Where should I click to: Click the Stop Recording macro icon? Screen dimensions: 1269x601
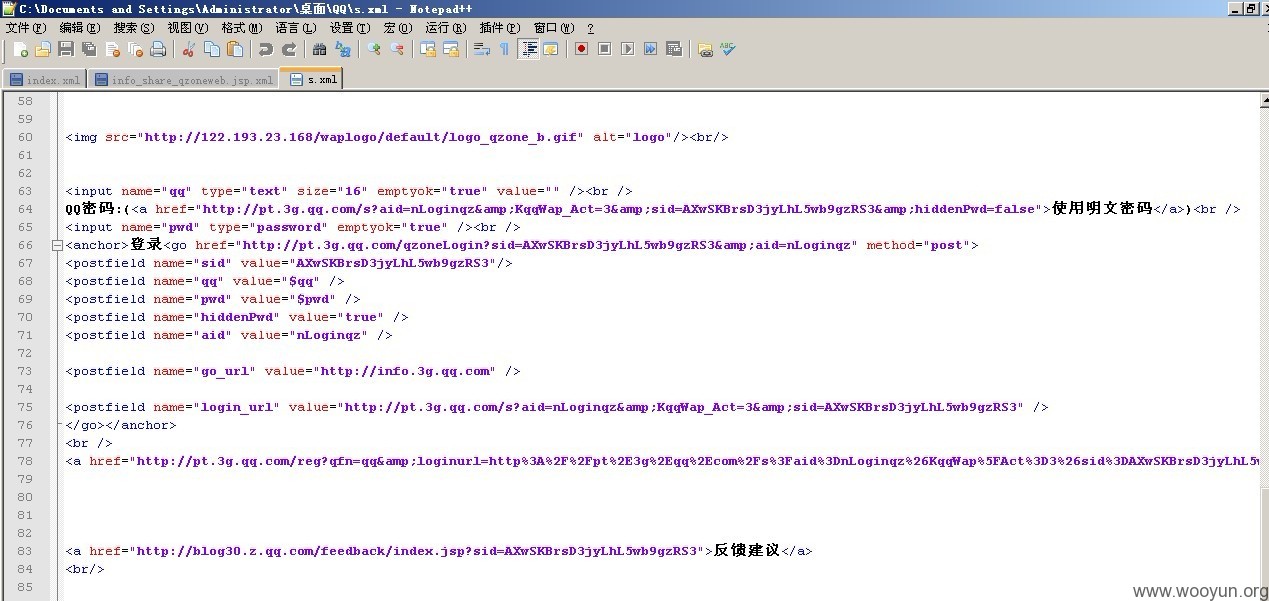pos(604,49)
